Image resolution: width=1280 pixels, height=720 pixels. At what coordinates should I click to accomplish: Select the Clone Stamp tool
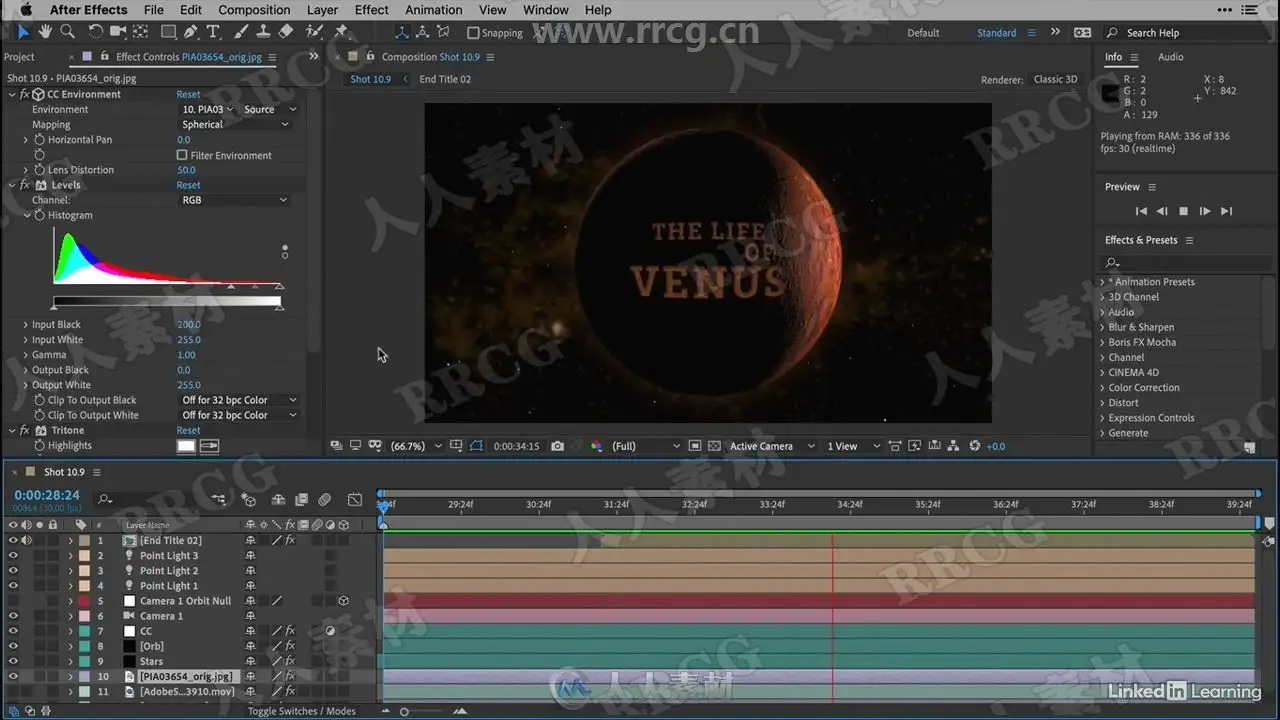264,32
